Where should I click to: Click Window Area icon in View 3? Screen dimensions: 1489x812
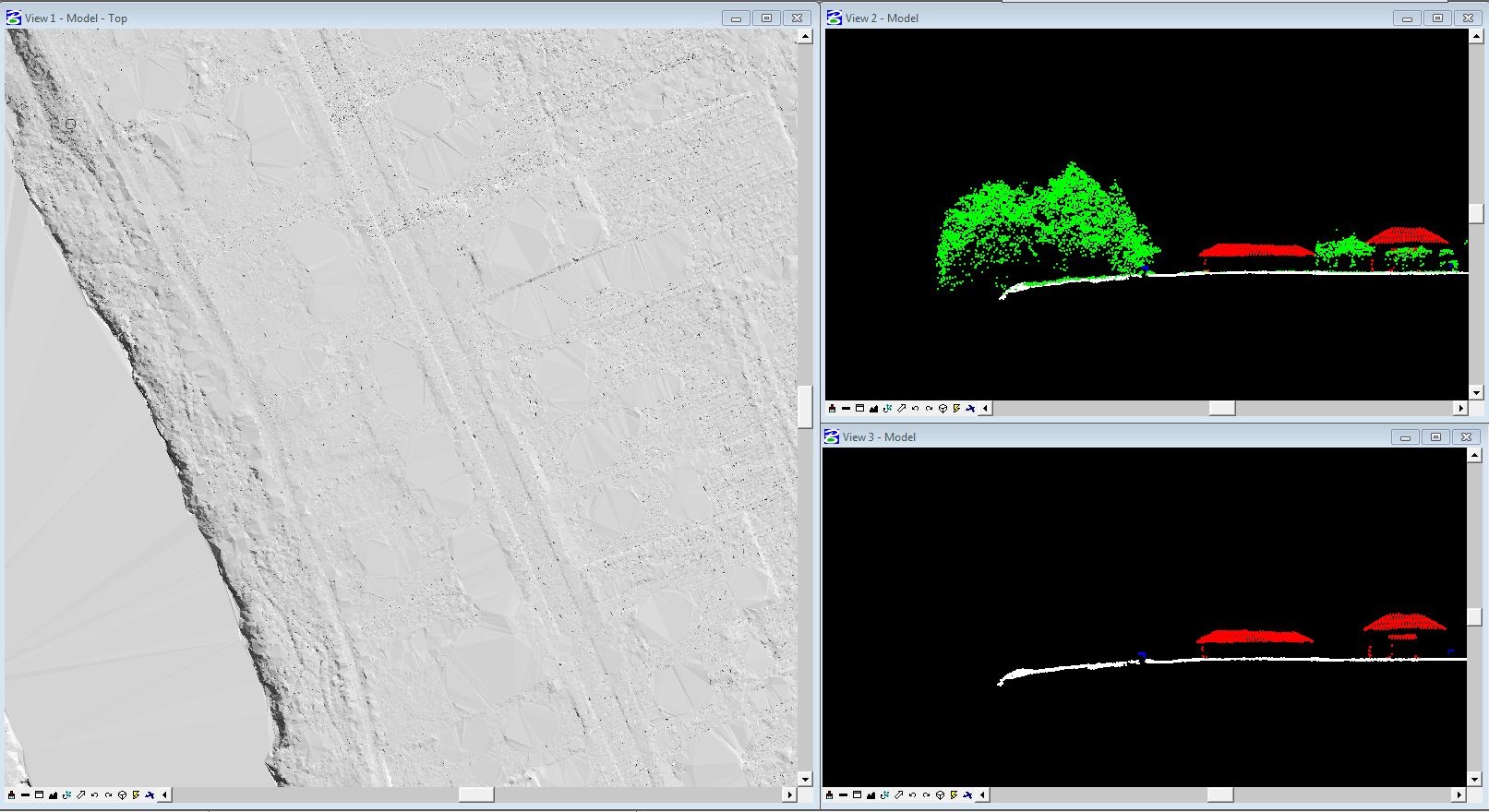click(x=857, y=794)
